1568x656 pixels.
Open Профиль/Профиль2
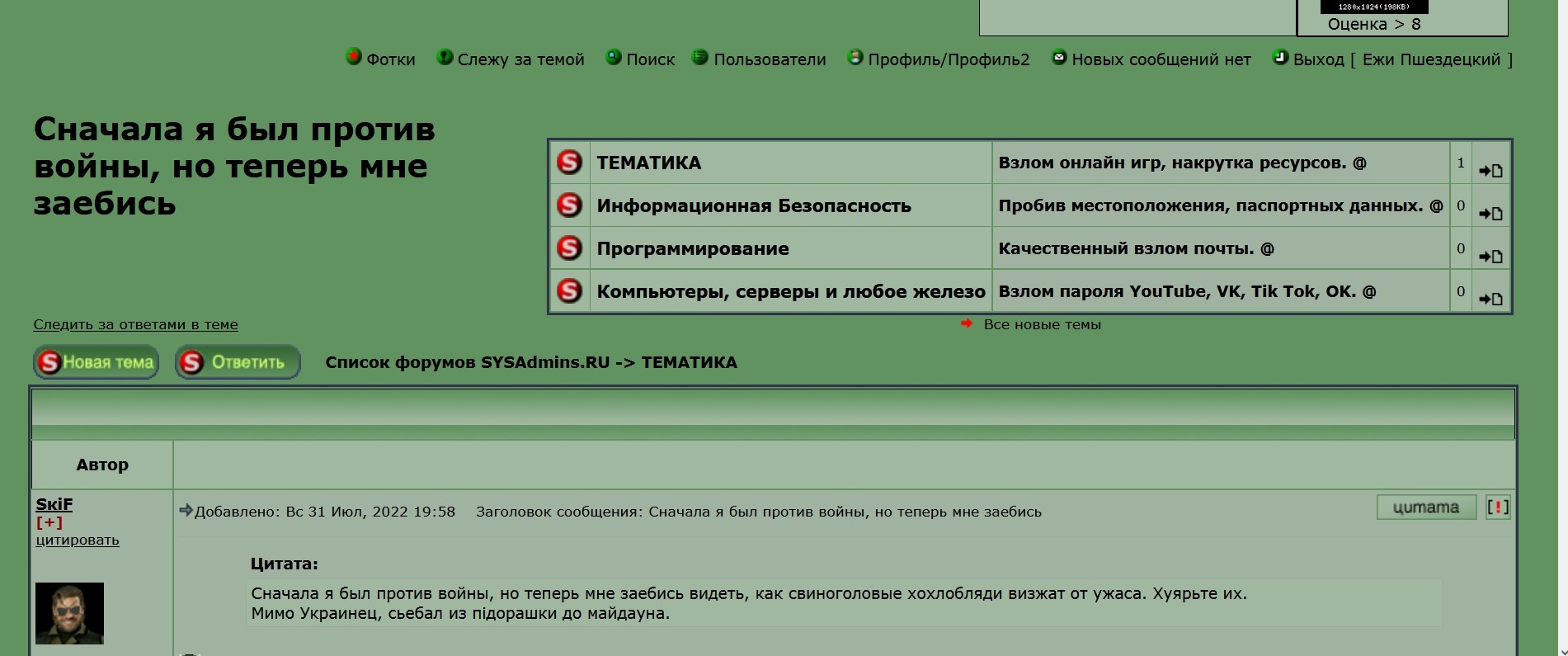pyautogui.click(x=949, y=59)
